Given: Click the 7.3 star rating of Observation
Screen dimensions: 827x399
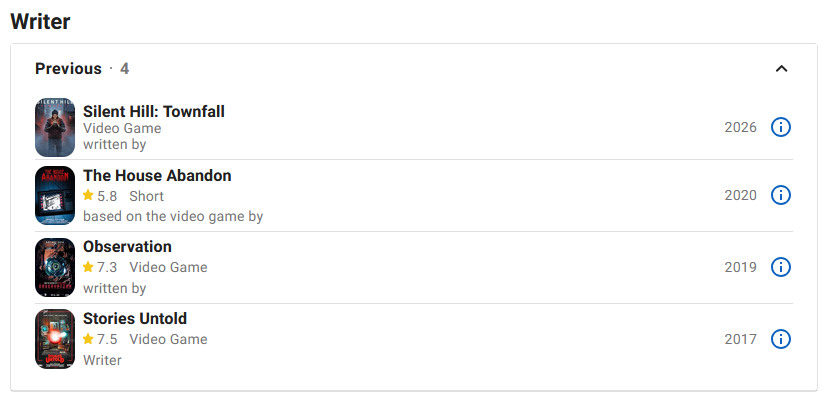Looking at the screenshot, I should pyautogui.click(x=100, y=267).
